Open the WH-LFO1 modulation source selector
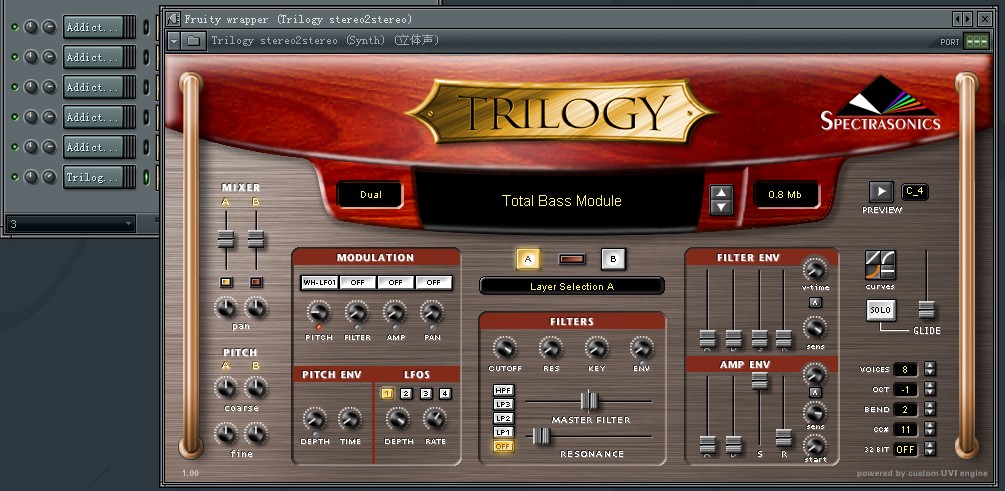The height and width of the screenshot is (491, 1005). [x=319, y=283]
